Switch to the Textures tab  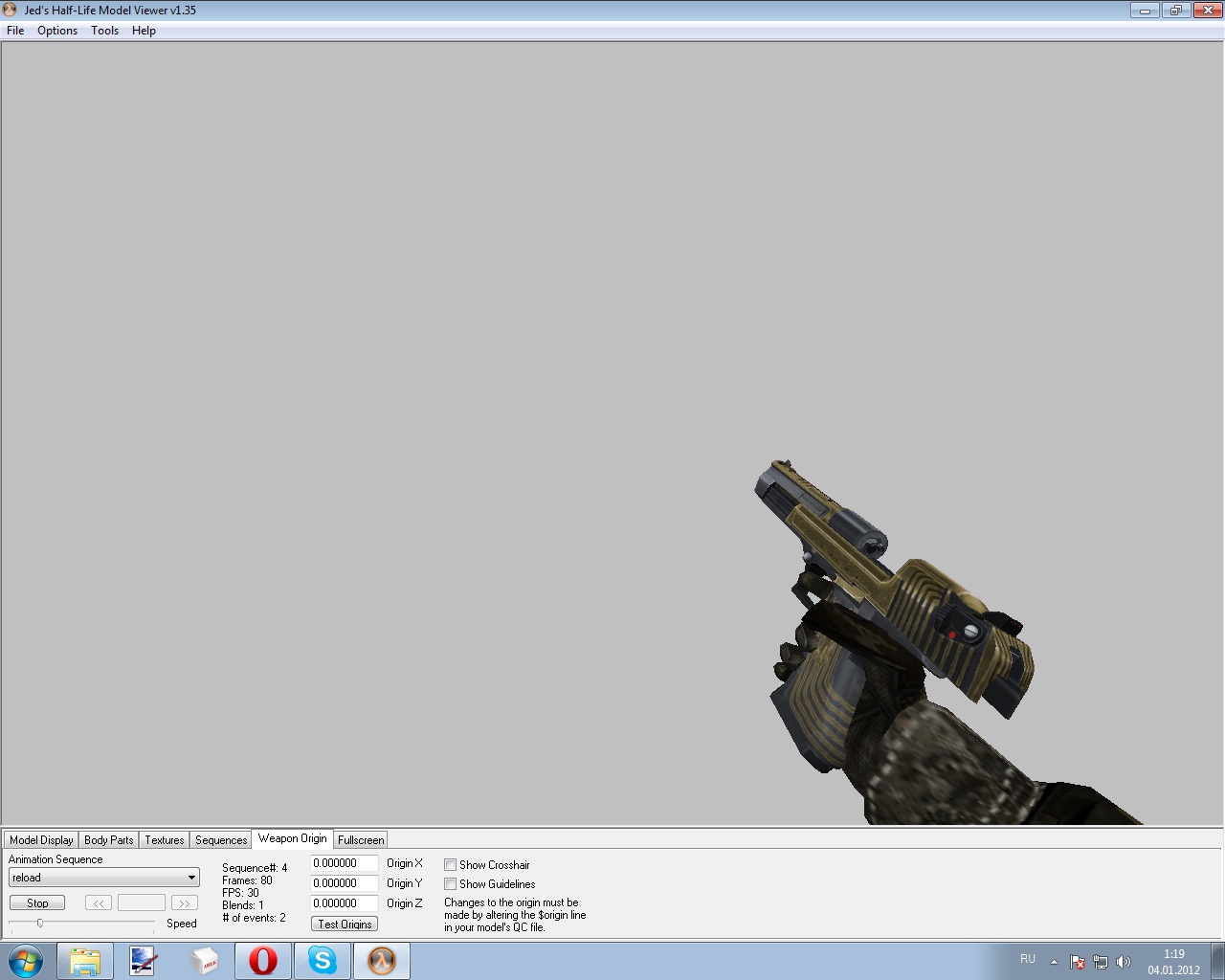pos(164,840)
